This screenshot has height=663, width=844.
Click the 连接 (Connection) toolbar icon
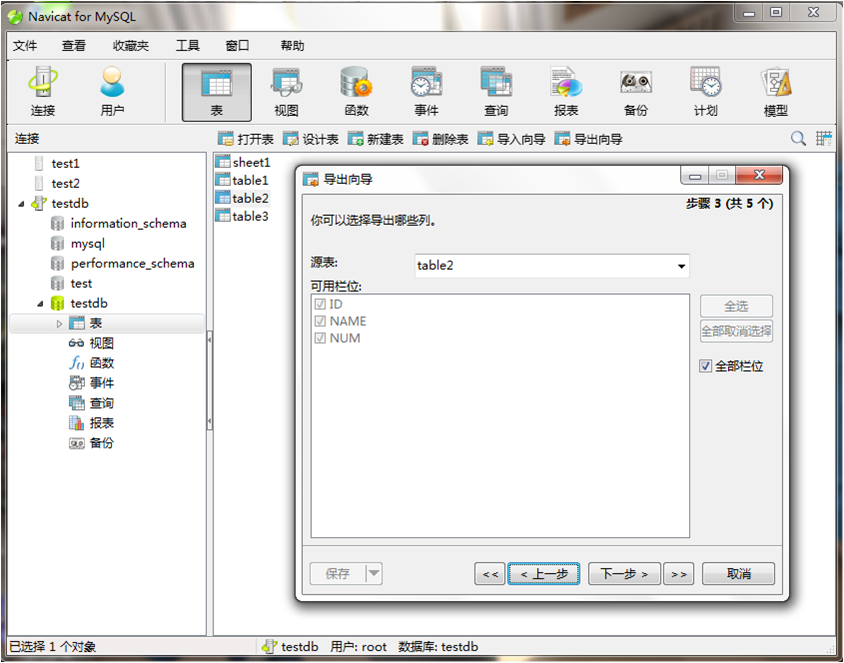pyautogui.click(x=43, y=92)
